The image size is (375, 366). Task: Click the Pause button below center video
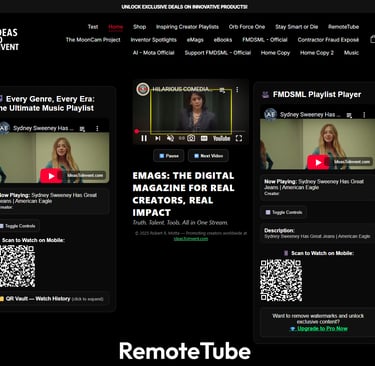[169, 156]
